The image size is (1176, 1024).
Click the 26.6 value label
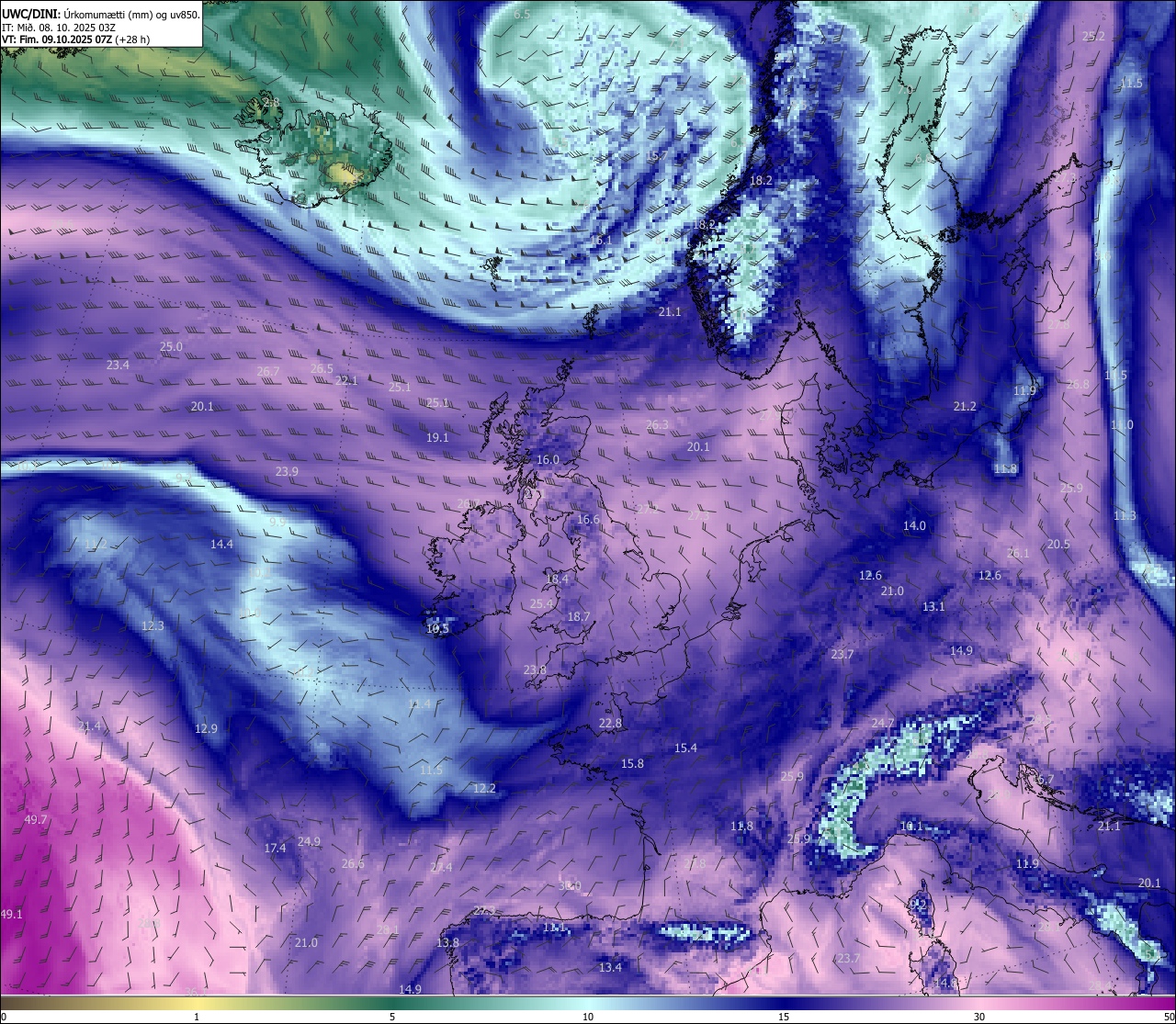(x=353, y=864)
